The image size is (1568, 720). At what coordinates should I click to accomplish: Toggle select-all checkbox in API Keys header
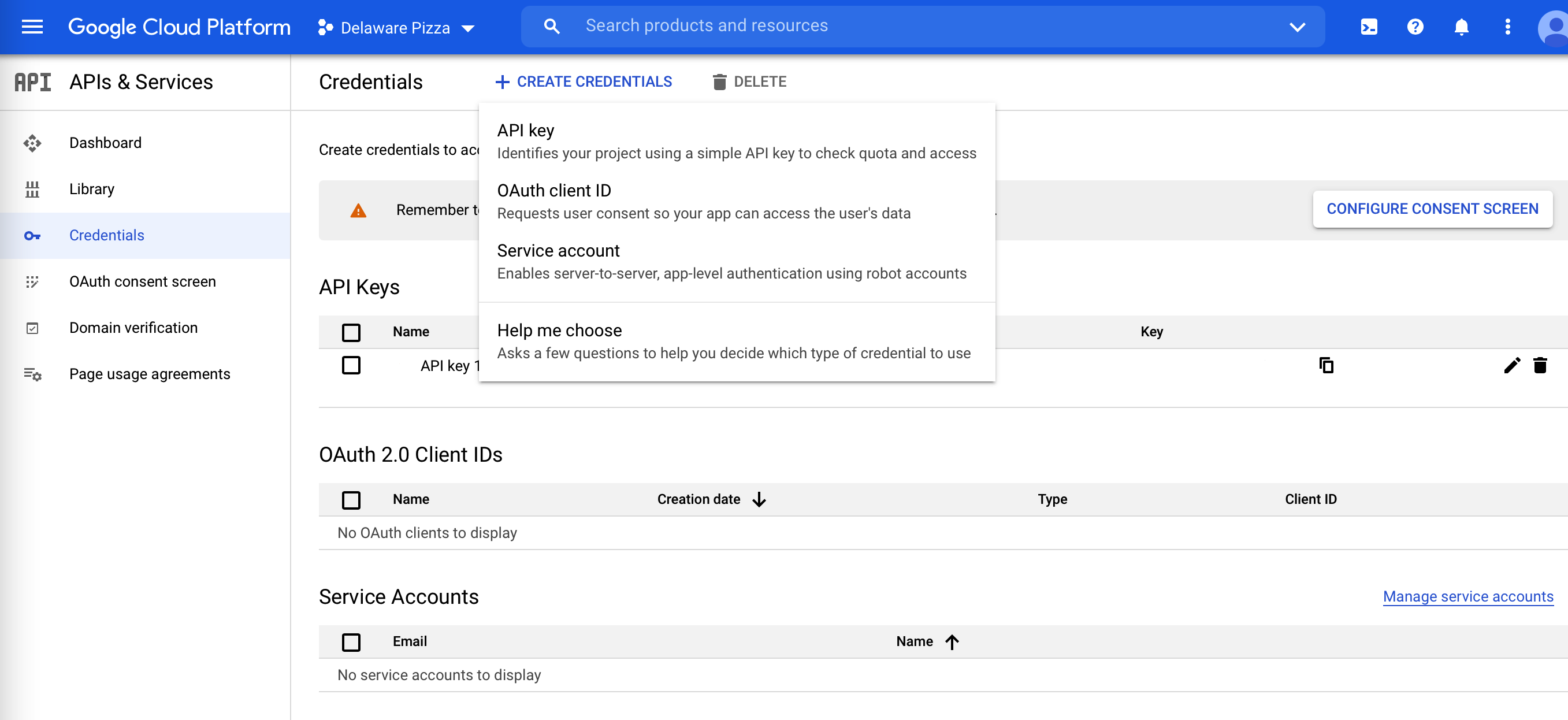pyautogui.click(x=351, y=332)
